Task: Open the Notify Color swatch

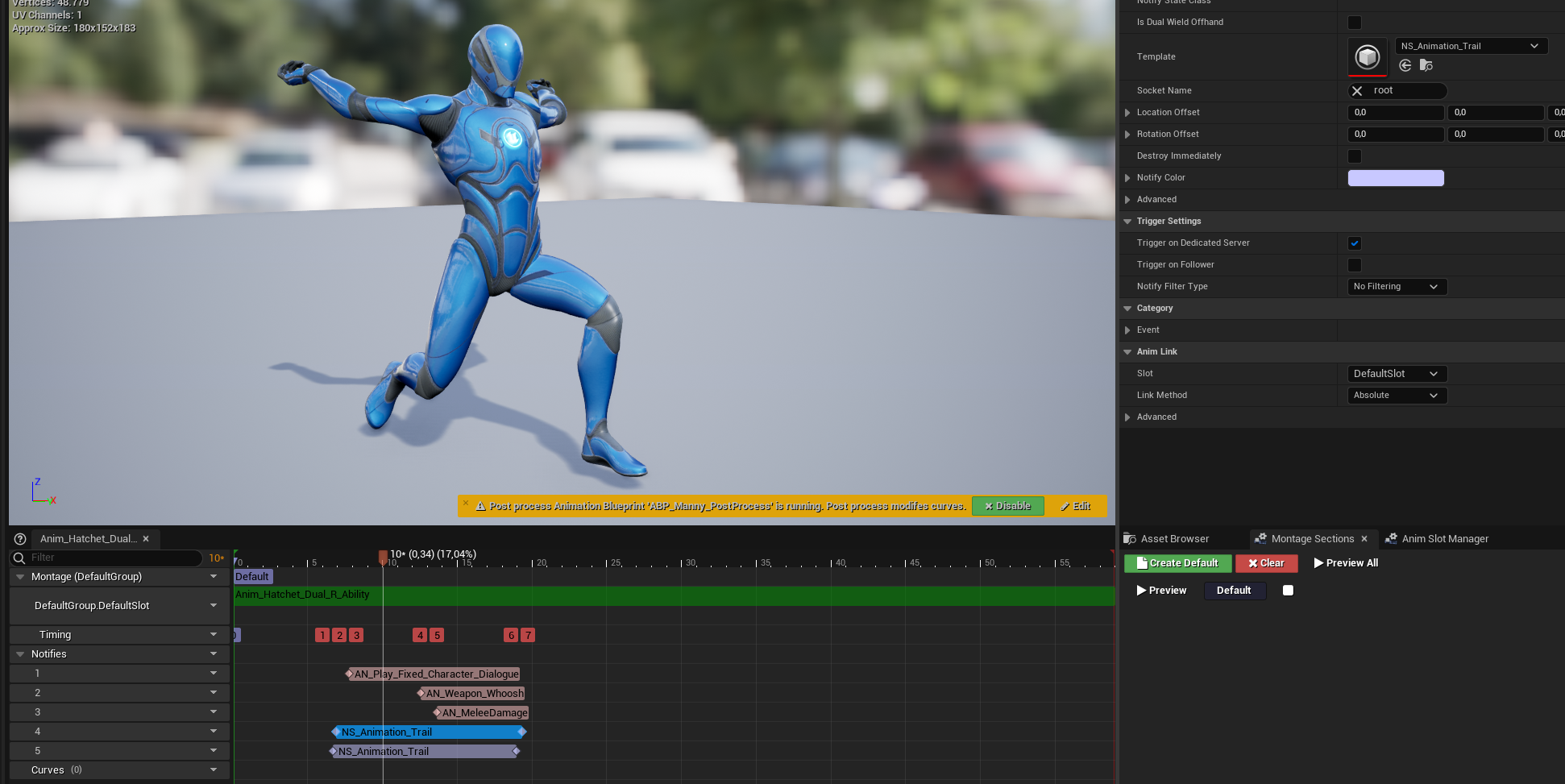Action: click(1395, 178)
